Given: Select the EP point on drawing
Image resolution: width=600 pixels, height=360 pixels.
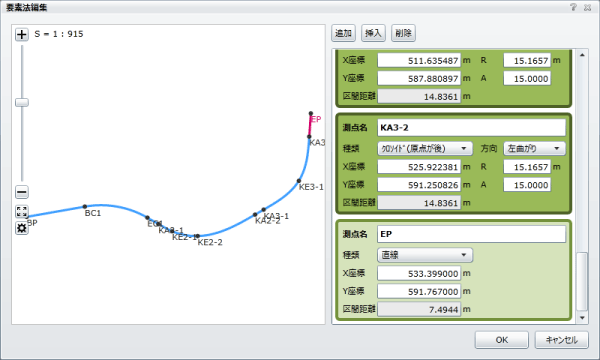Looking at the screenshot, I should click(x=311, y=114).
